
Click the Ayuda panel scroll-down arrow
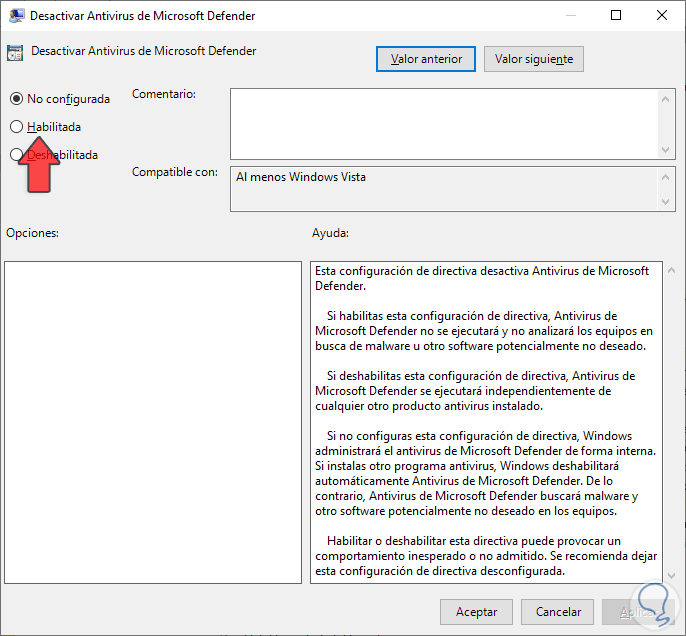(672, 576)
